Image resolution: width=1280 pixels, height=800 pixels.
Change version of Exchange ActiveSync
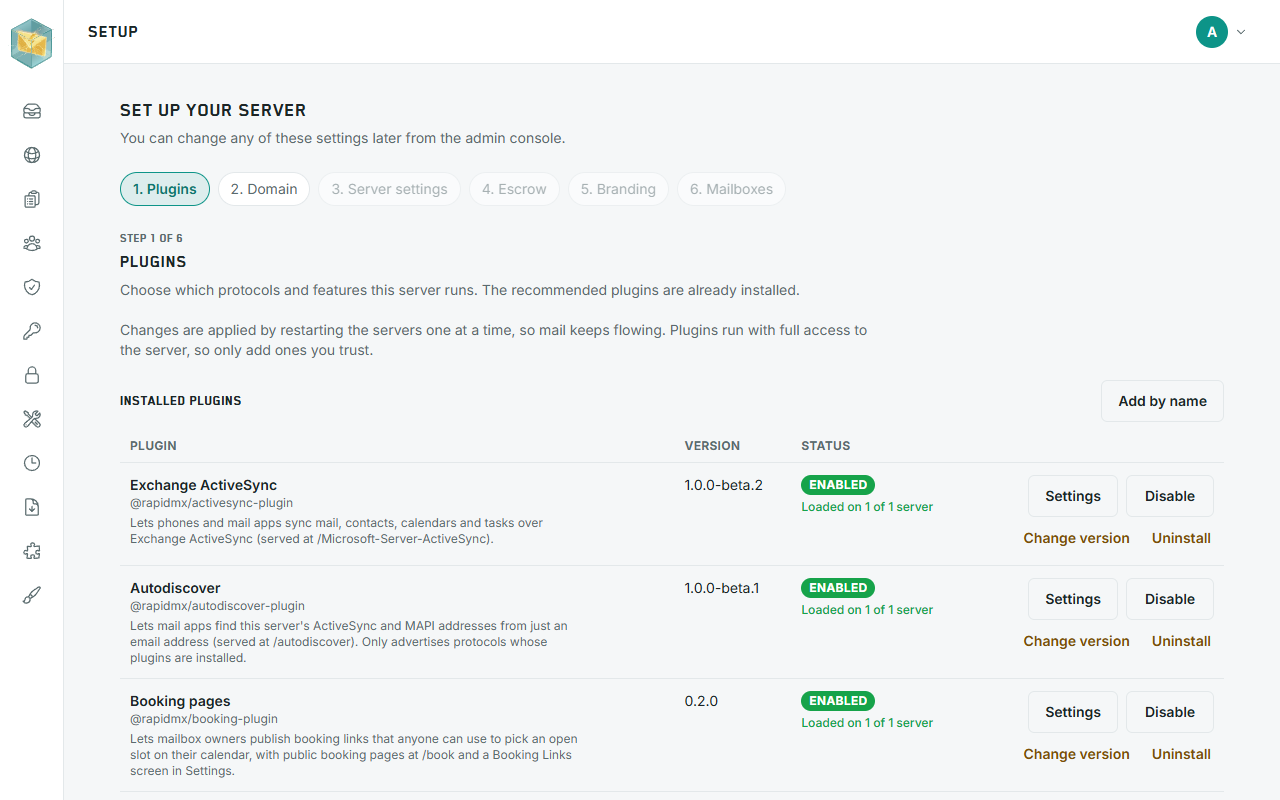click(x=1076, y=538)
